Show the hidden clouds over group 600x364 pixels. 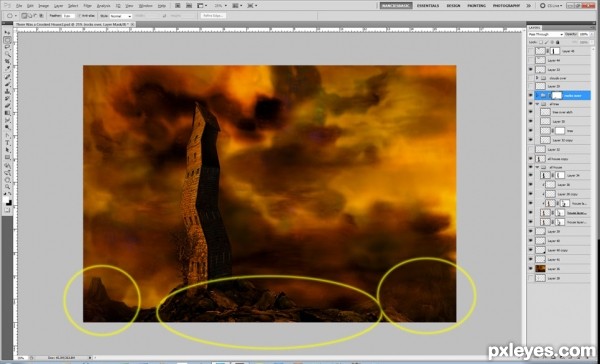coord(530,78)
